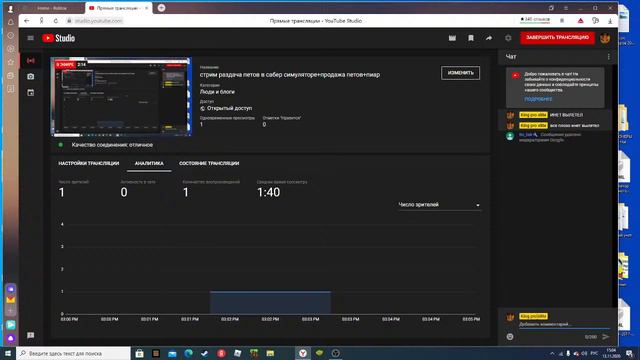Click the 'Люди и блоги' category text

point(217,92)
